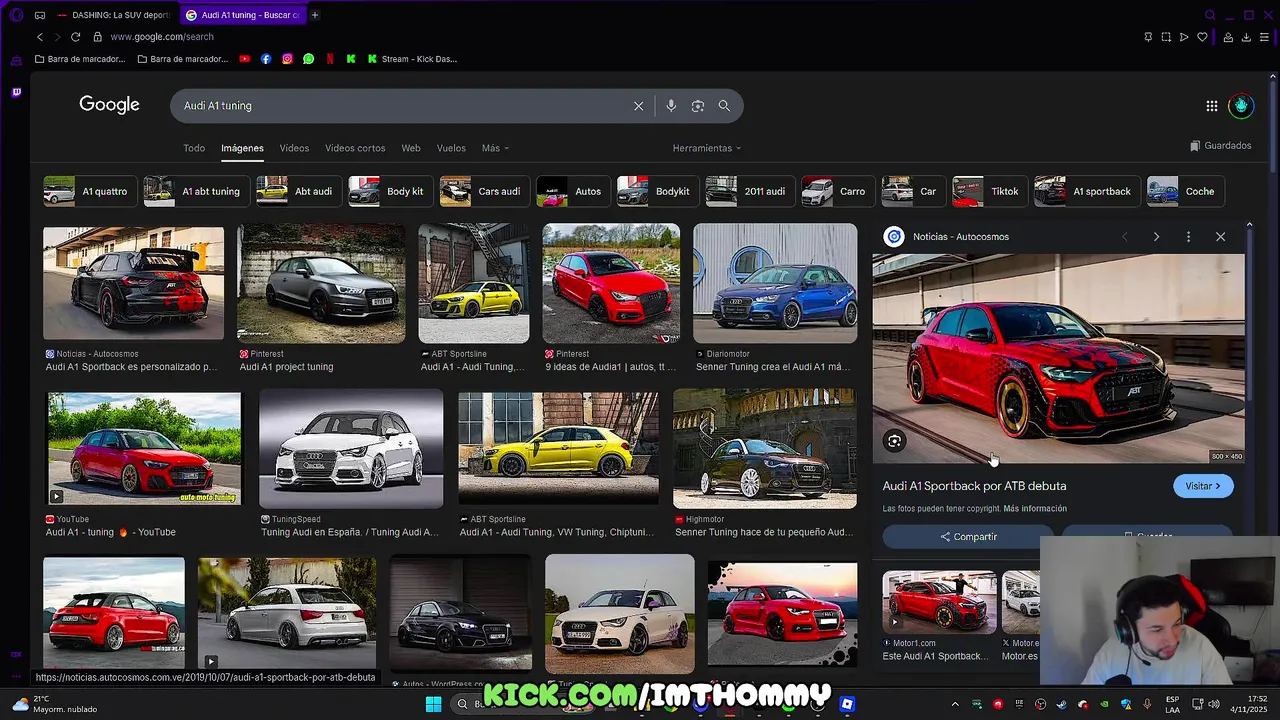Open the Highmotor Senner Tuning thumbnail

(x=765, y=449)
